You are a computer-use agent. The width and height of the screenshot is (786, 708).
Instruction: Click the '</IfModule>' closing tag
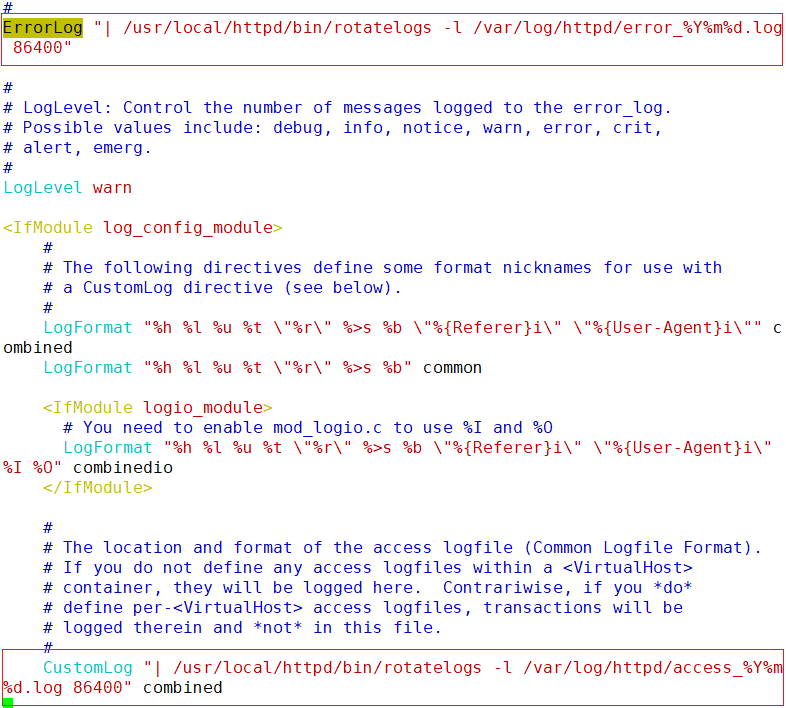[x=98, y=487]
